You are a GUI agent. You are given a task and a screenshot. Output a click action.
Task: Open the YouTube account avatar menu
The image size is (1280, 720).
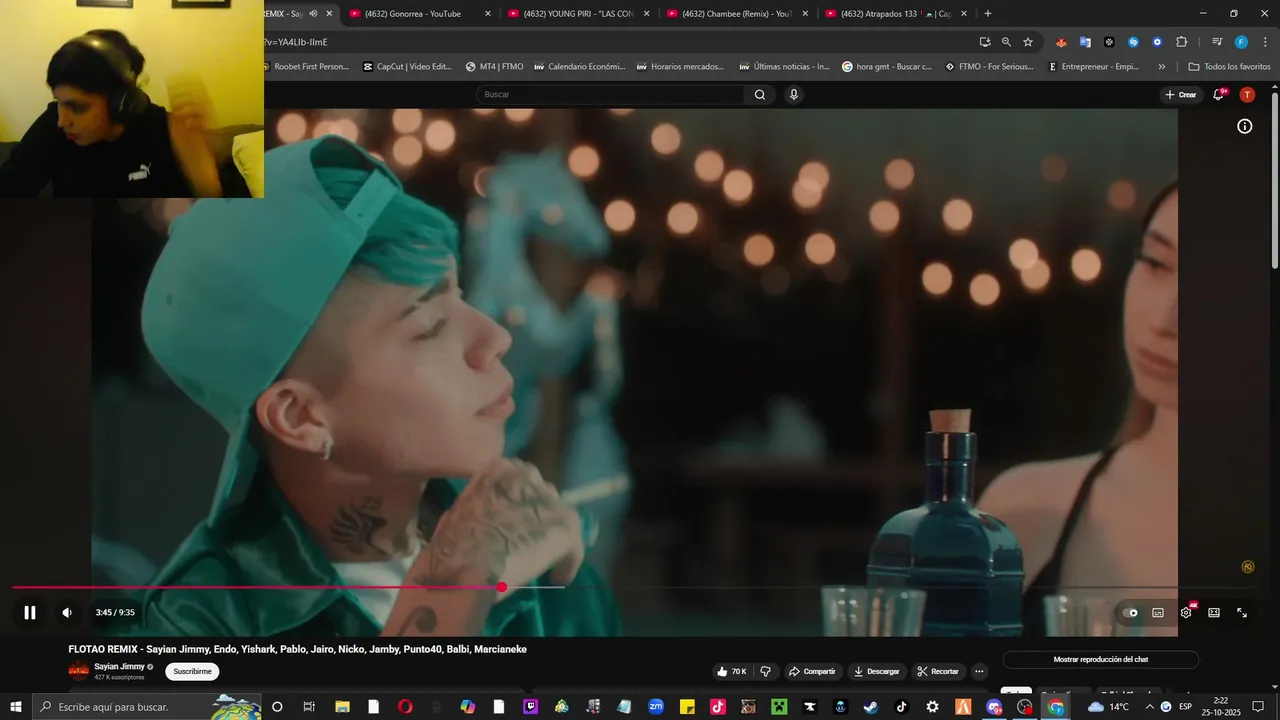coord(1247,95)
